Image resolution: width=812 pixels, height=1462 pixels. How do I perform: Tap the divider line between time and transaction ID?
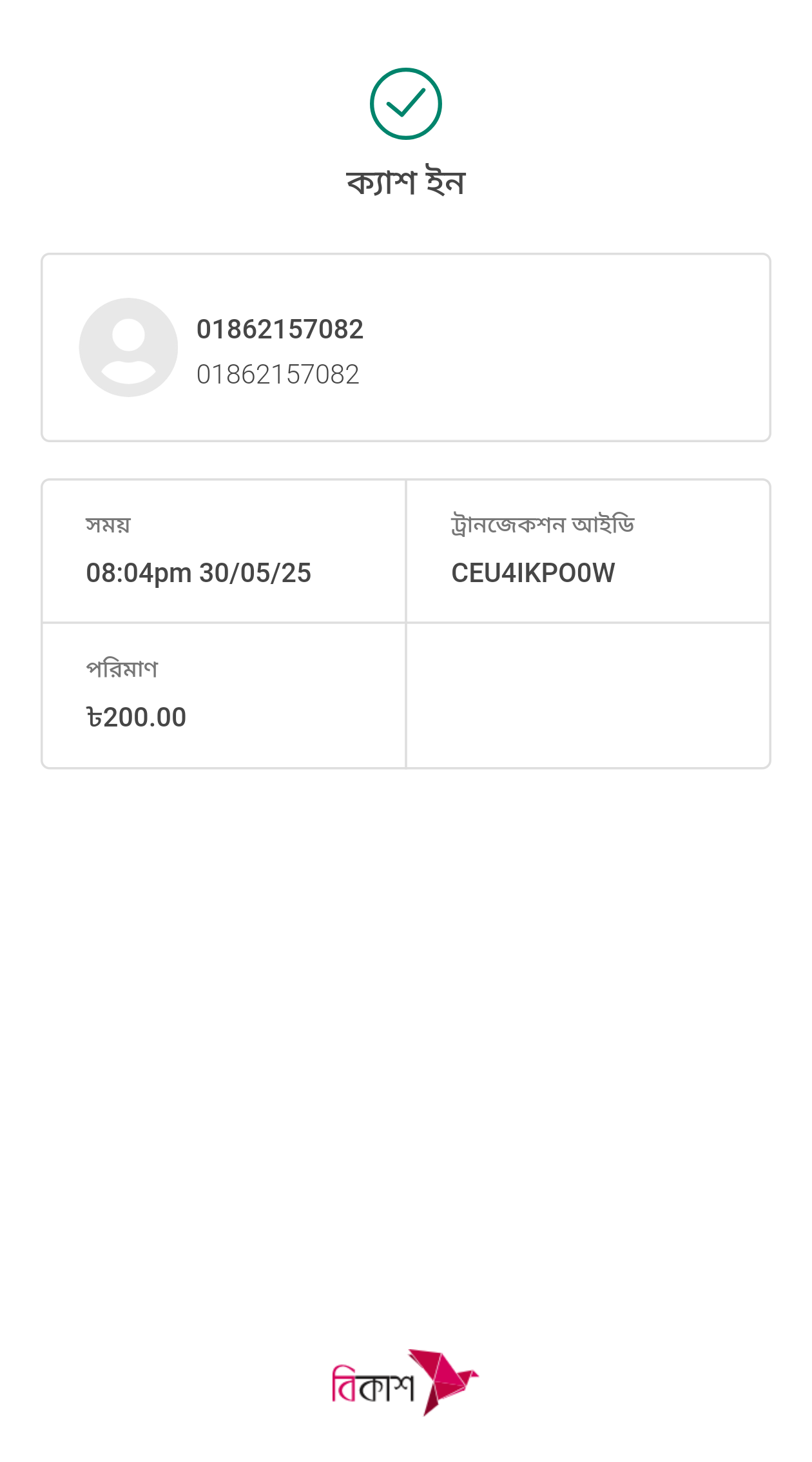406,551
